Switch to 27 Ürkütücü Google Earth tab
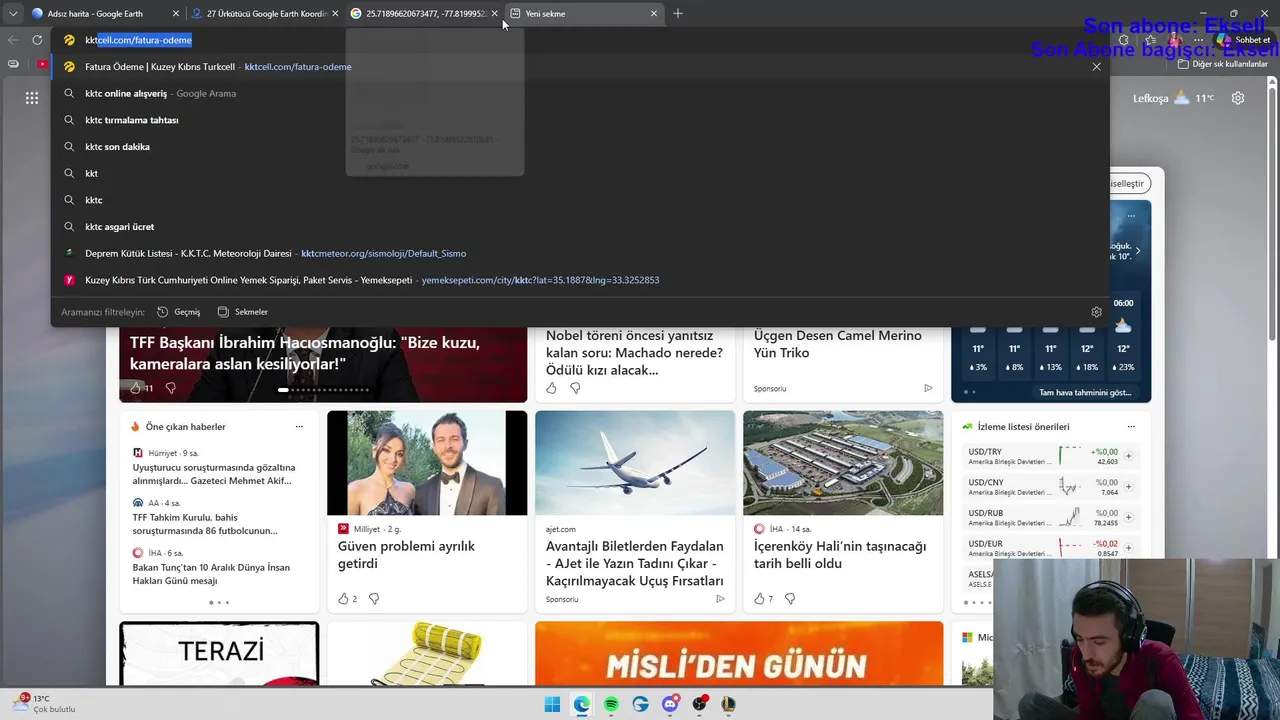1280x720 pixels. [x=265, y=14]
